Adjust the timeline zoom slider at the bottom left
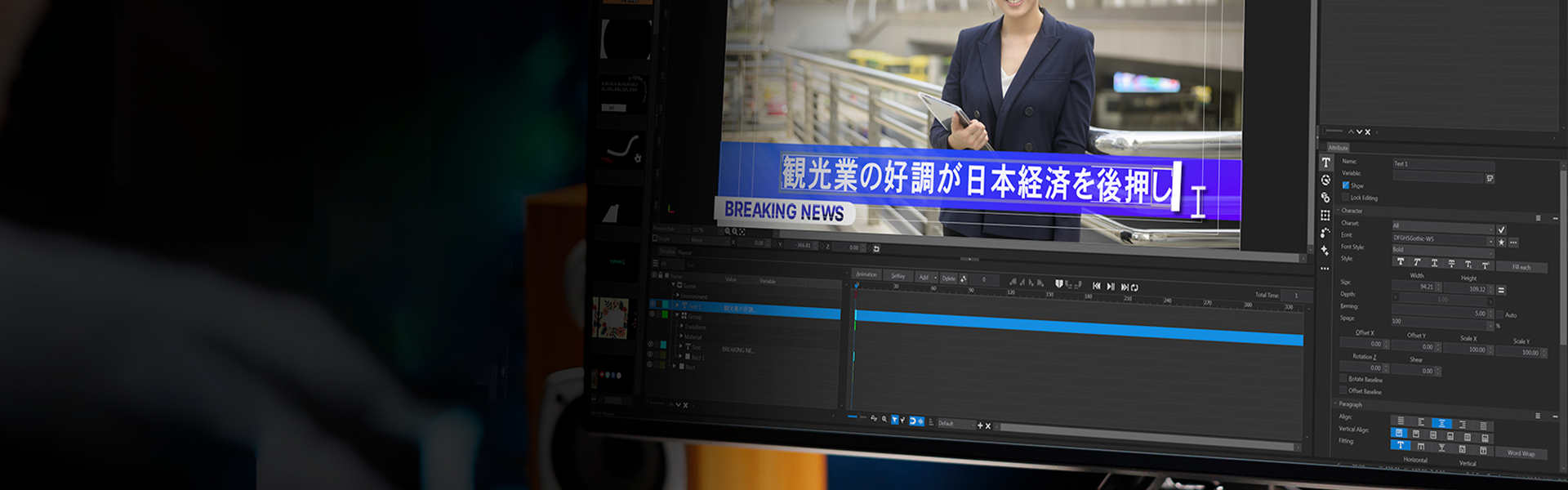This screenshot has width=1568, height=490. pyautogui.click(x=857, y=416)
